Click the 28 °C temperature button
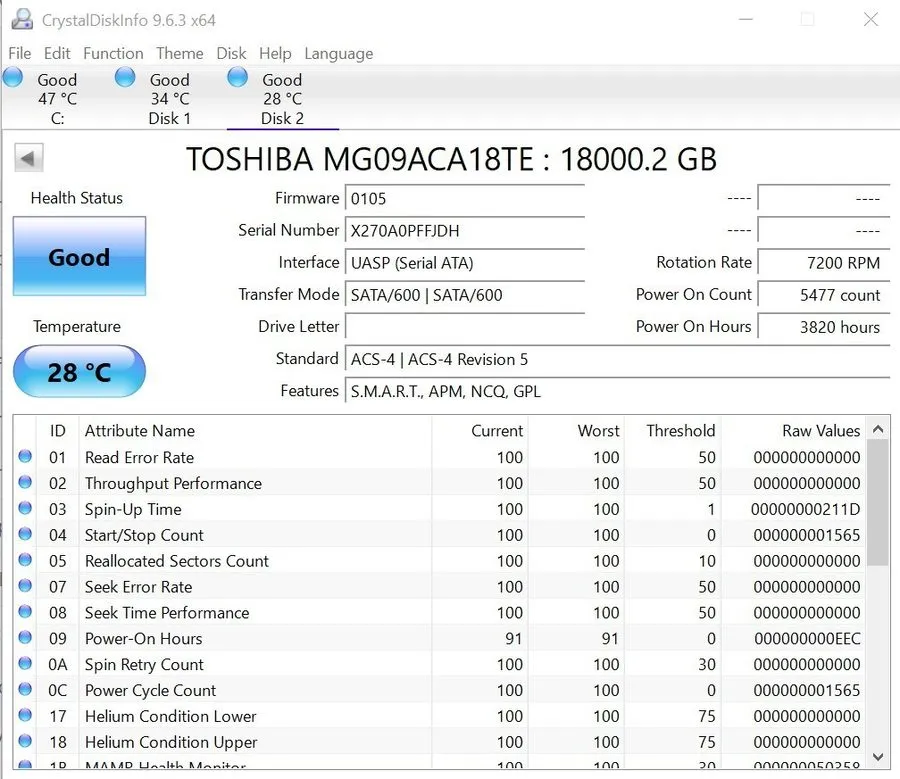The width and height of the screenshot is (900, 779). [79, 371]
